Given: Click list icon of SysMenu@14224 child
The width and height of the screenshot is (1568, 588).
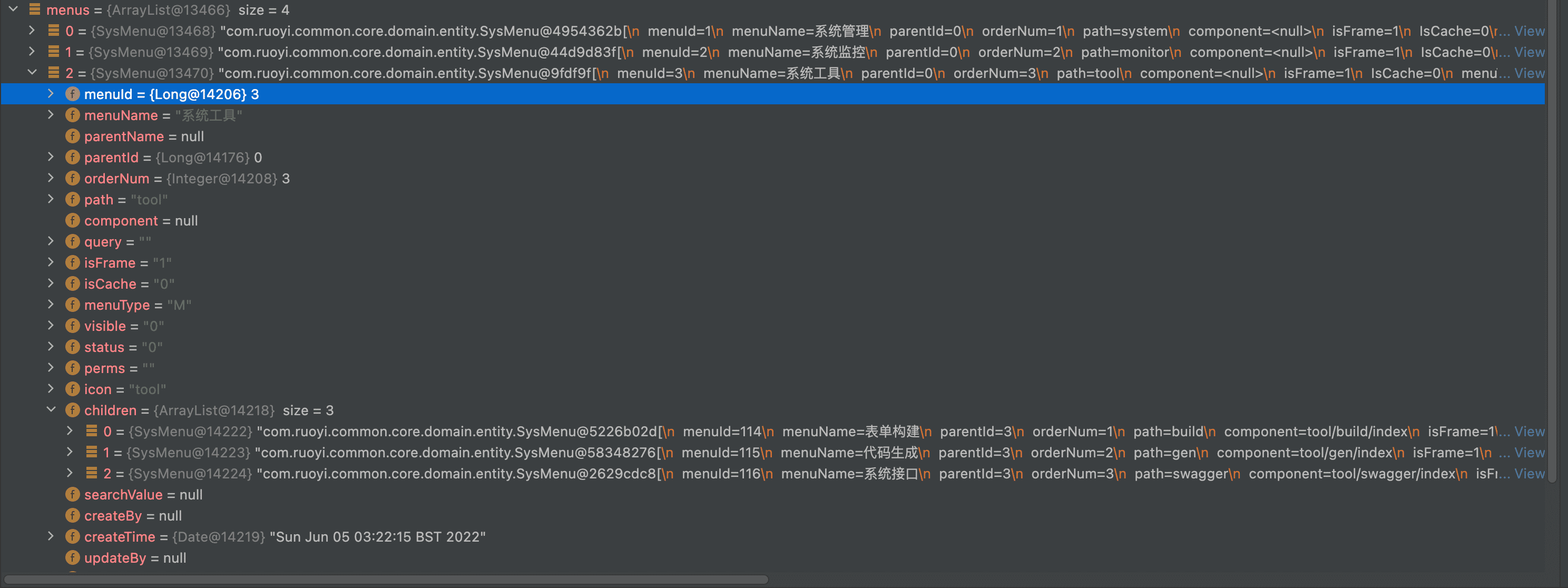Looking at the screenshot, I should click(x=91, y=473).
